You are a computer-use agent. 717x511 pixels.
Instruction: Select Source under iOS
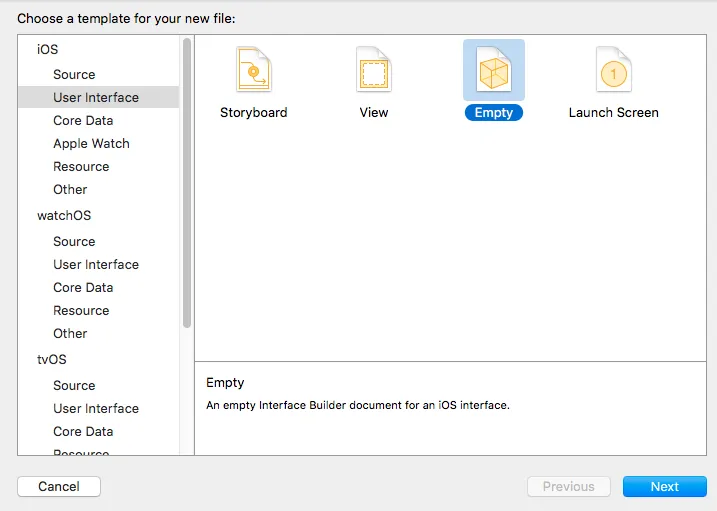coord(74,74)
